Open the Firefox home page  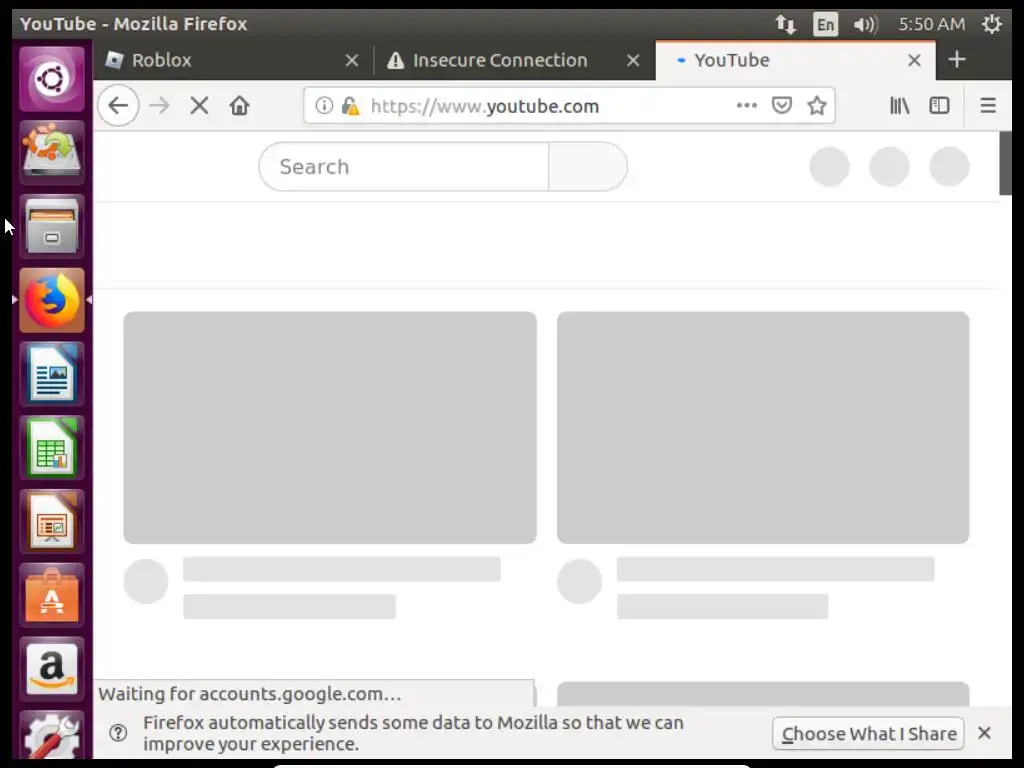pyautogui.click(x=239, y=105)
